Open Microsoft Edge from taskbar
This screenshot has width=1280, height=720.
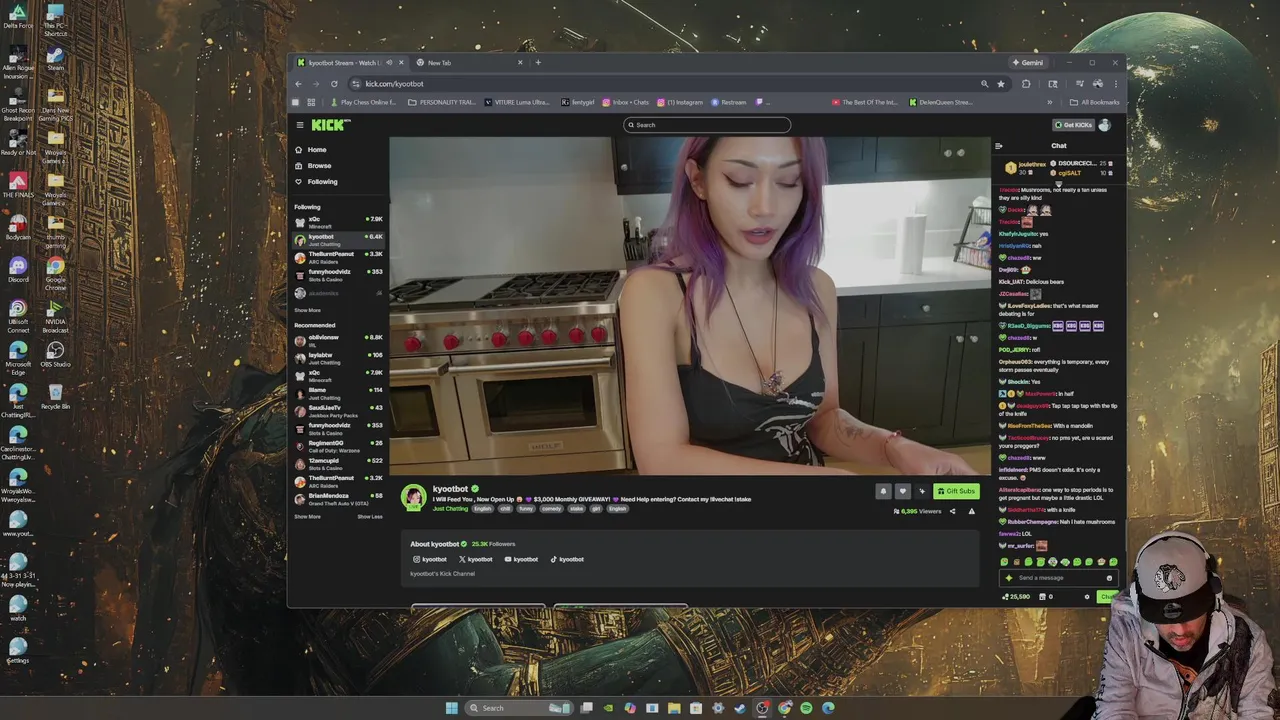[x=828, y=708]
